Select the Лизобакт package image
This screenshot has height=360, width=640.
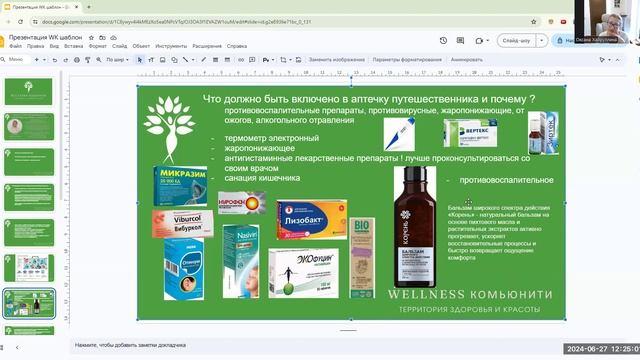coord(311,219)
